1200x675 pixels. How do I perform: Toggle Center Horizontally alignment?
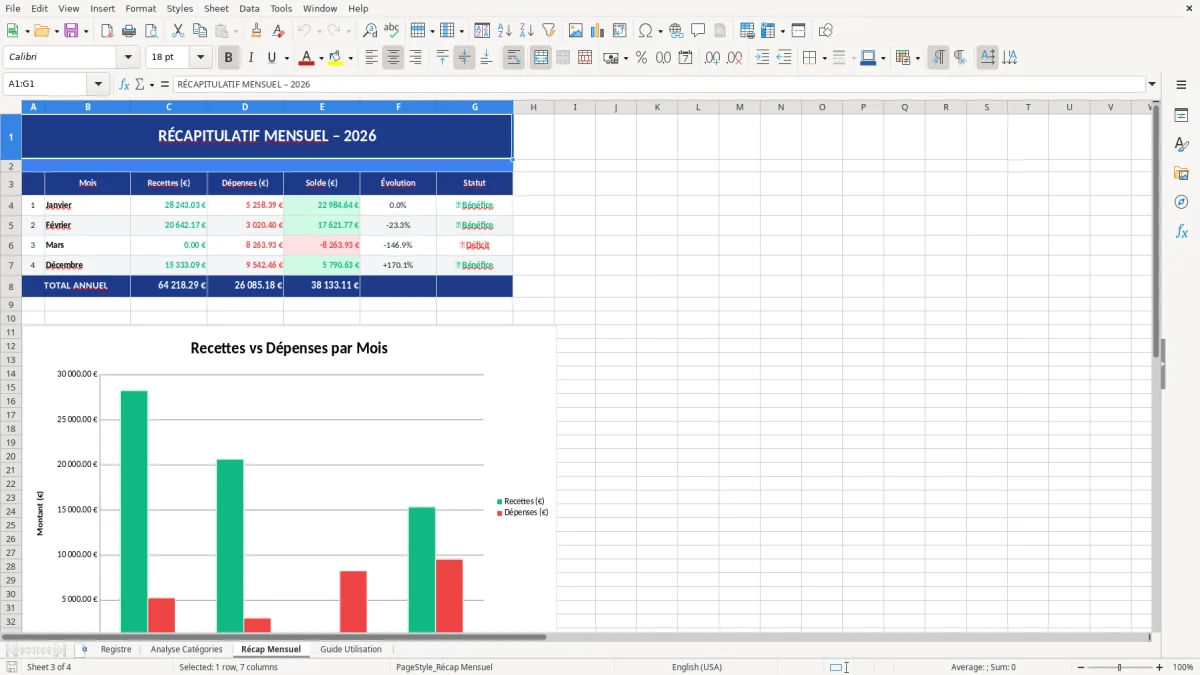point(393,58)
